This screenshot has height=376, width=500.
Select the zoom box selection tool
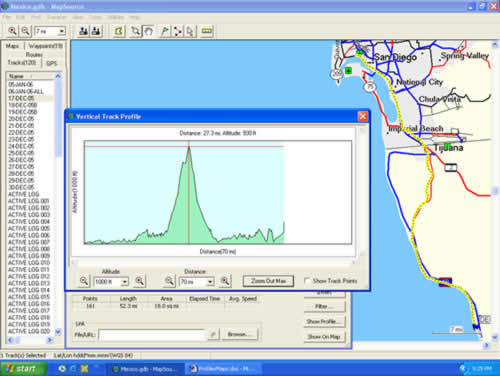point(135,31)
